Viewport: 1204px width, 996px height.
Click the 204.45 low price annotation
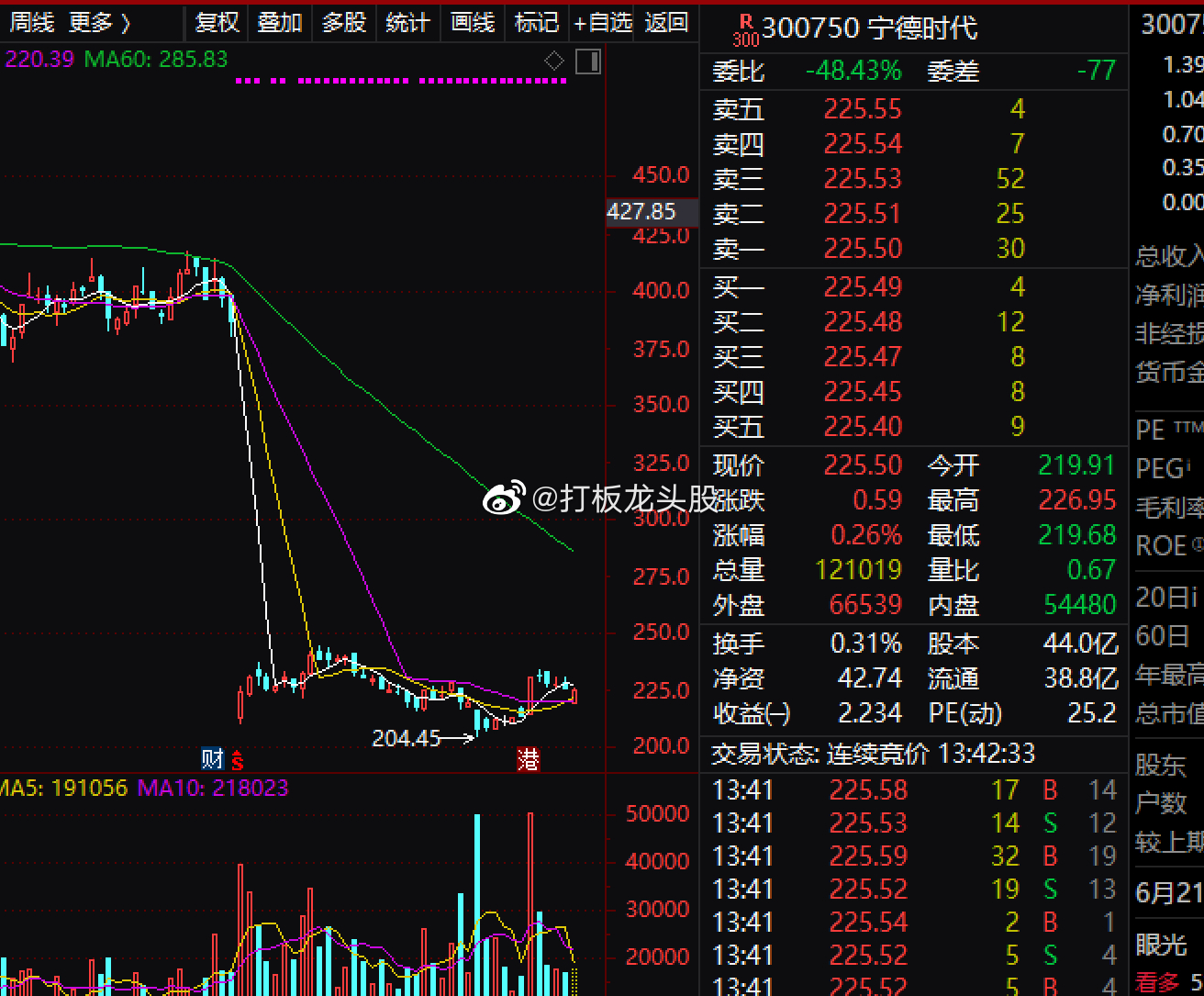407,738
